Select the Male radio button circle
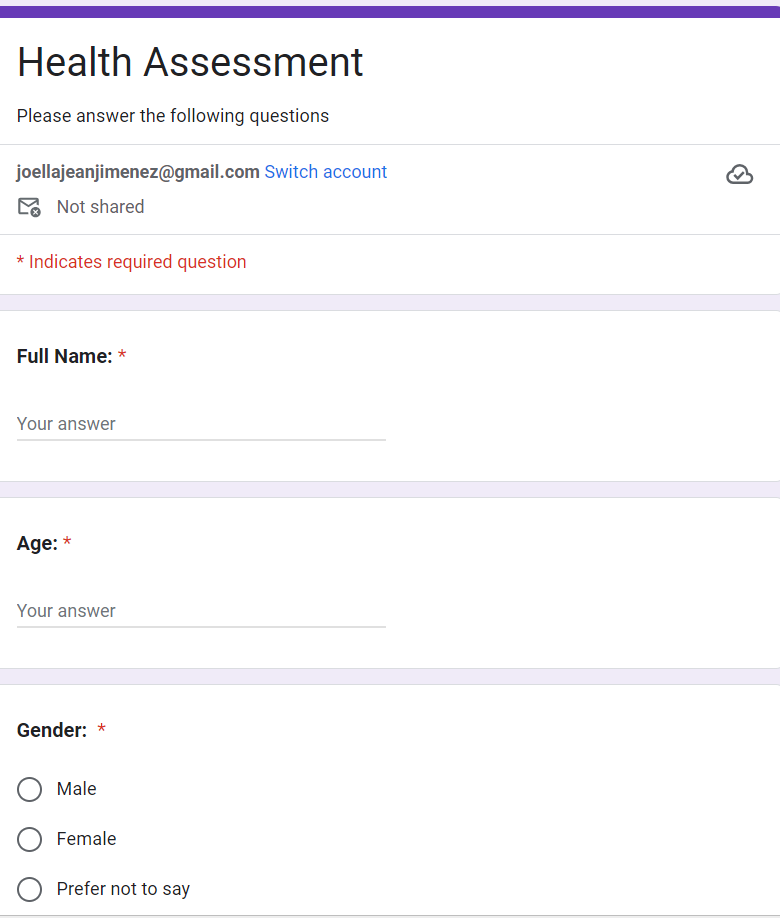This screenshot has height=918, width=780. pyautogui.click(x=30, y=789)
